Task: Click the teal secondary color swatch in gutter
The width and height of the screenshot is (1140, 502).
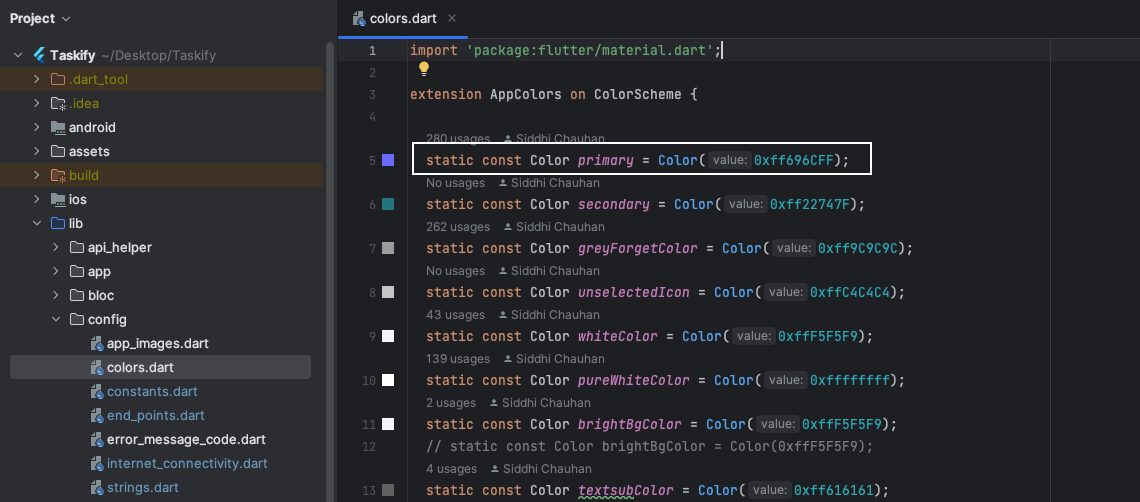Action: coord(388,204)
